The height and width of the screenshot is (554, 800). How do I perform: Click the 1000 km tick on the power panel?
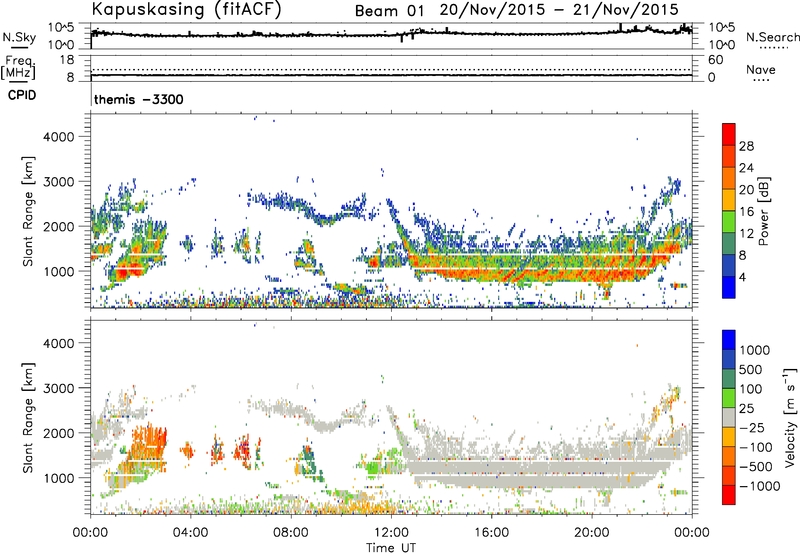[59, 271]
